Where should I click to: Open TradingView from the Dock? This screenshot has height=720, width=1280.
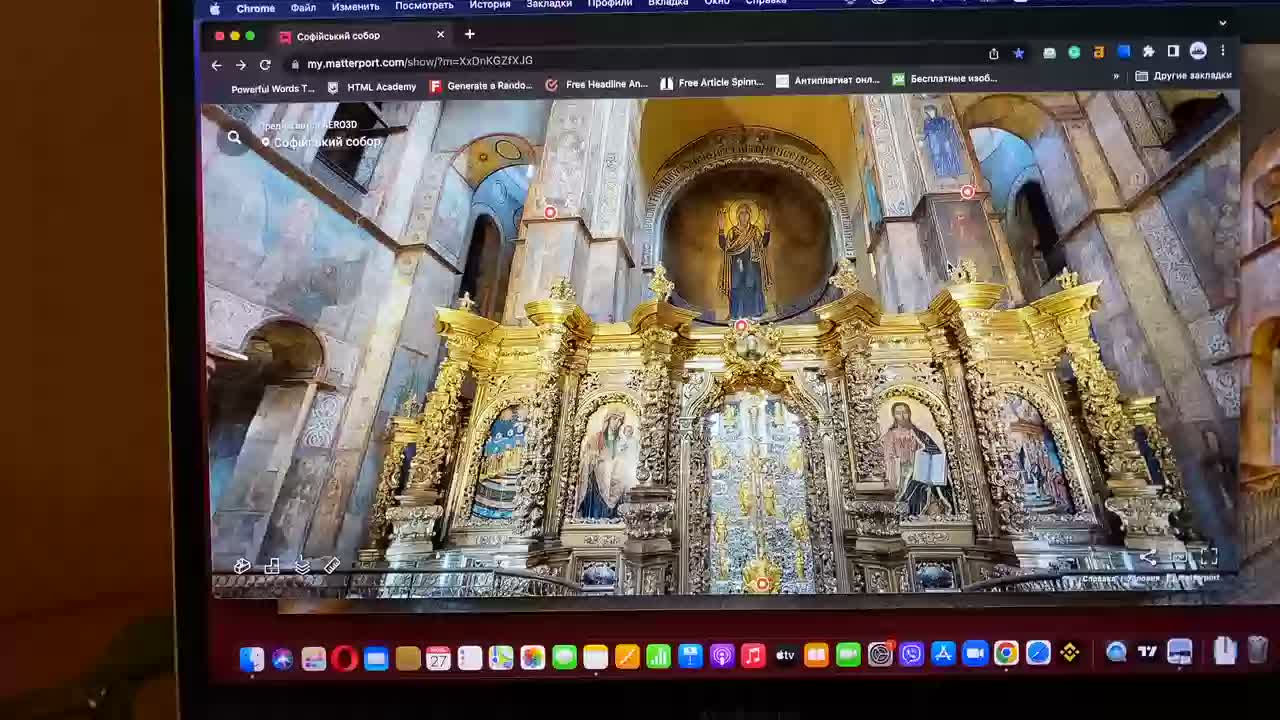pos(1147,652)
